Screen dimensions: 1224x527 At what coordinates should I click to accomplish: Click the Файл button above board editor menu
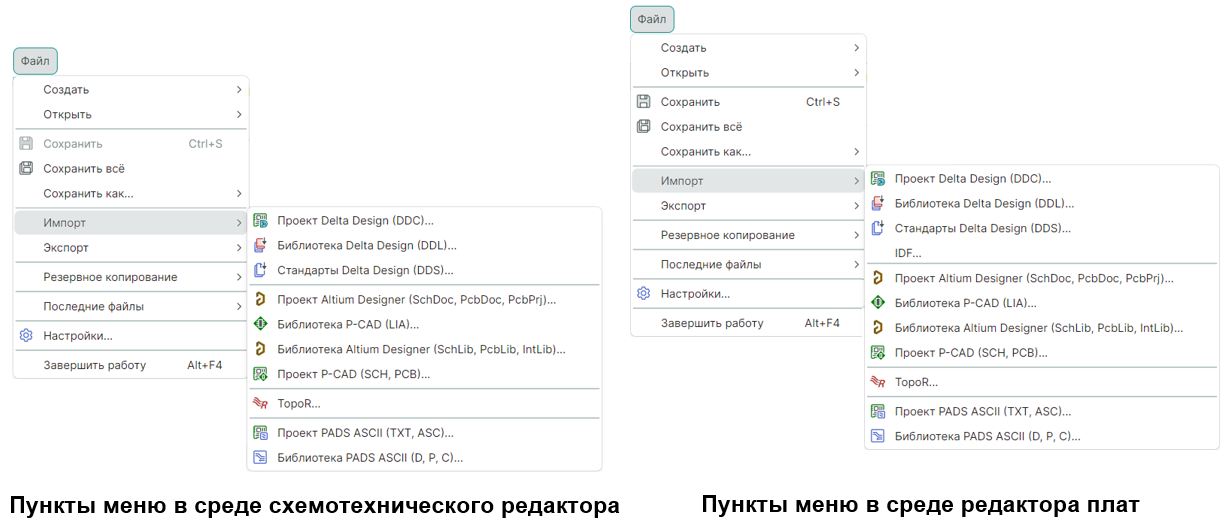tap(652, 19)
